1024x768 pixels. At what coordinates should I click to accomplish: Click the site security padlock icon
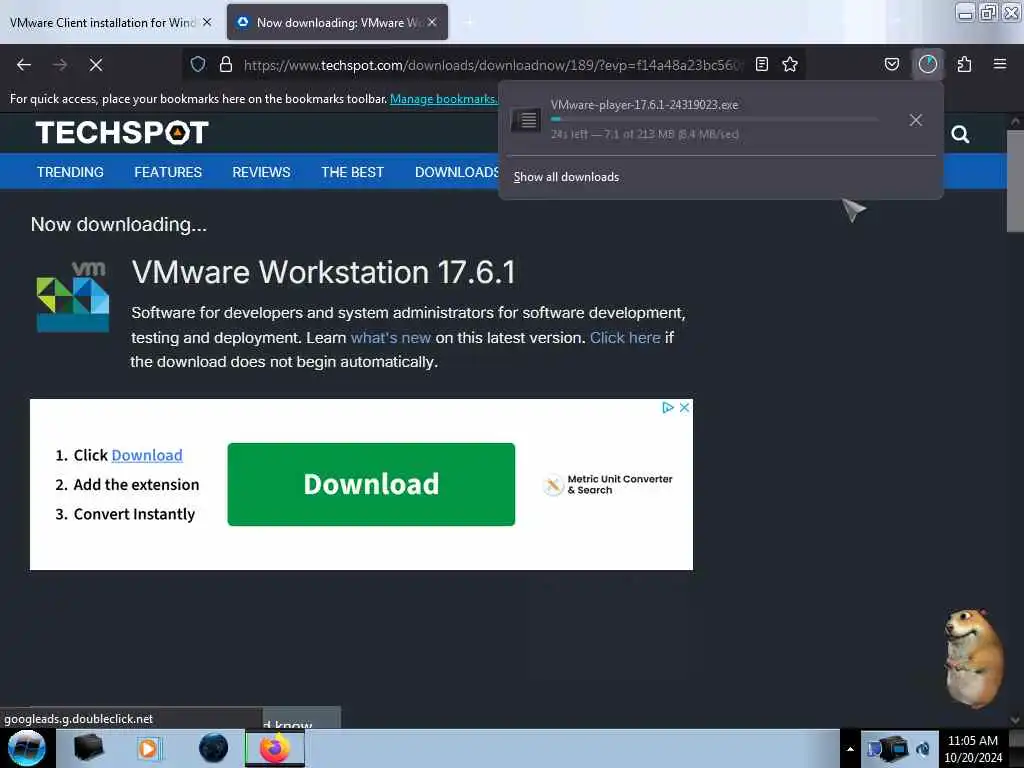tap(226, 64)
